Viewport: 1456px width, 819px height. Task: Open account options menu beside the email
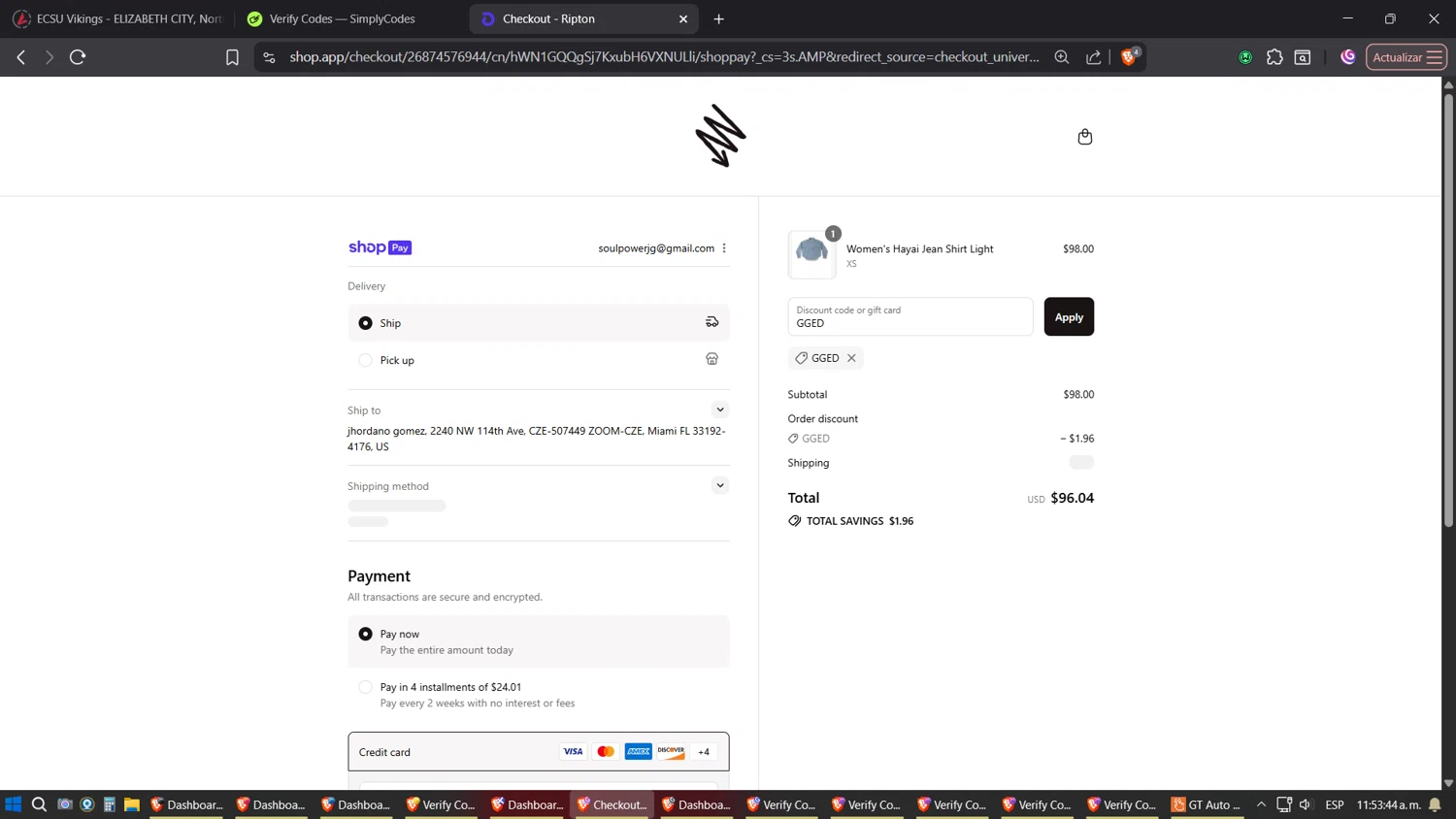click(724, 248)
